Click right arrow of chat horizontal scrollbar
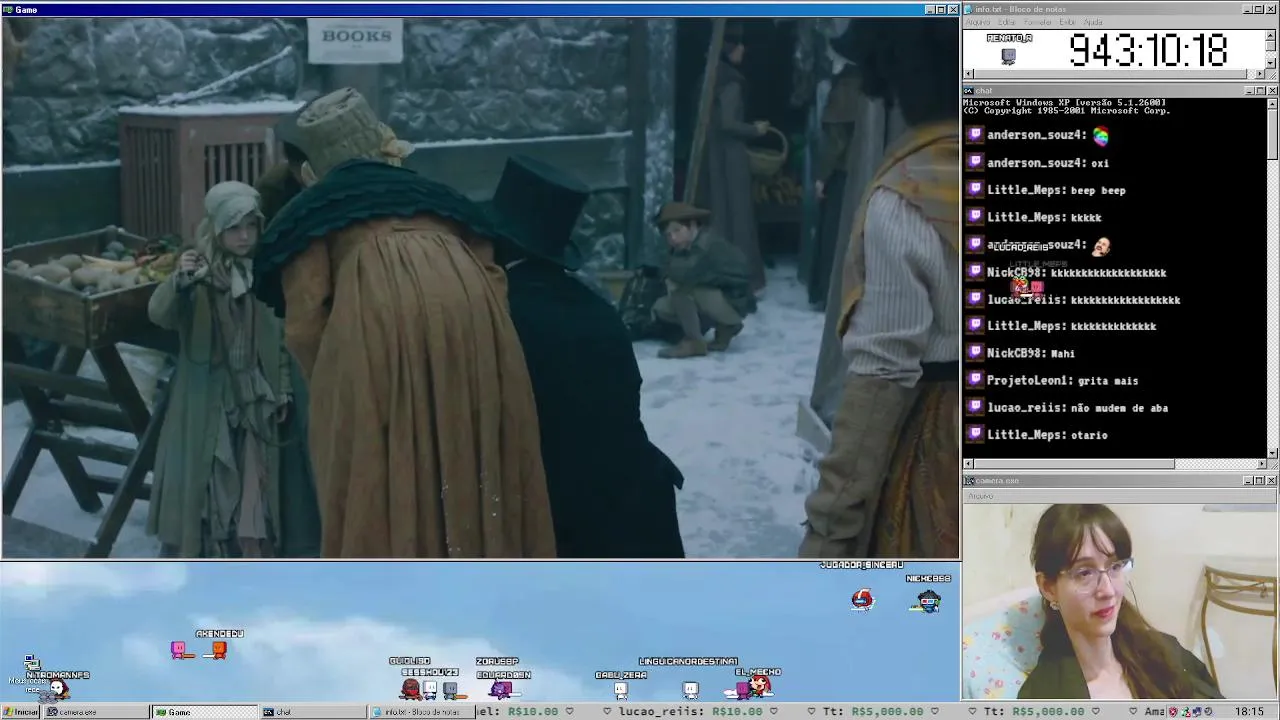This screenshot has height=720, width=1280. pyautogui.click(x=1261, y=464)
